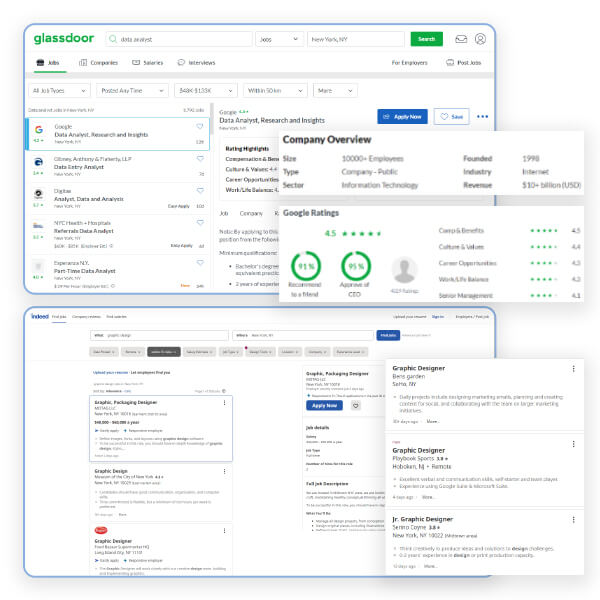Save Digitas Analyst job with heart
Viewport: 600px width, 600px height.
(x=200, y=190)
